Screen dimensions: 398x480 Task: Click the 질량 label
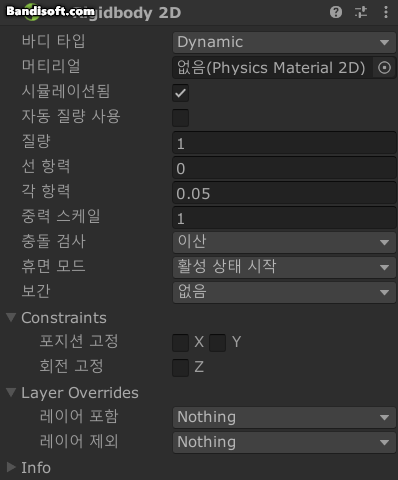coord(36,141)
